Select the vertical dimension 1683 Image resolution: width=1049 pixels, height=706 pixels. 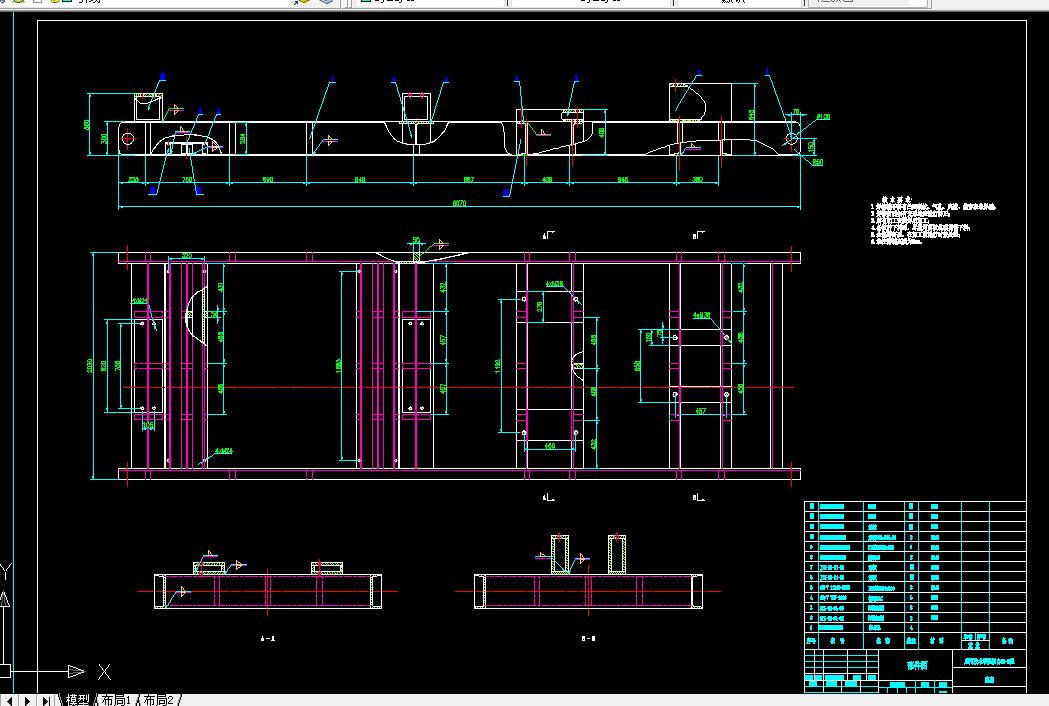339,365
